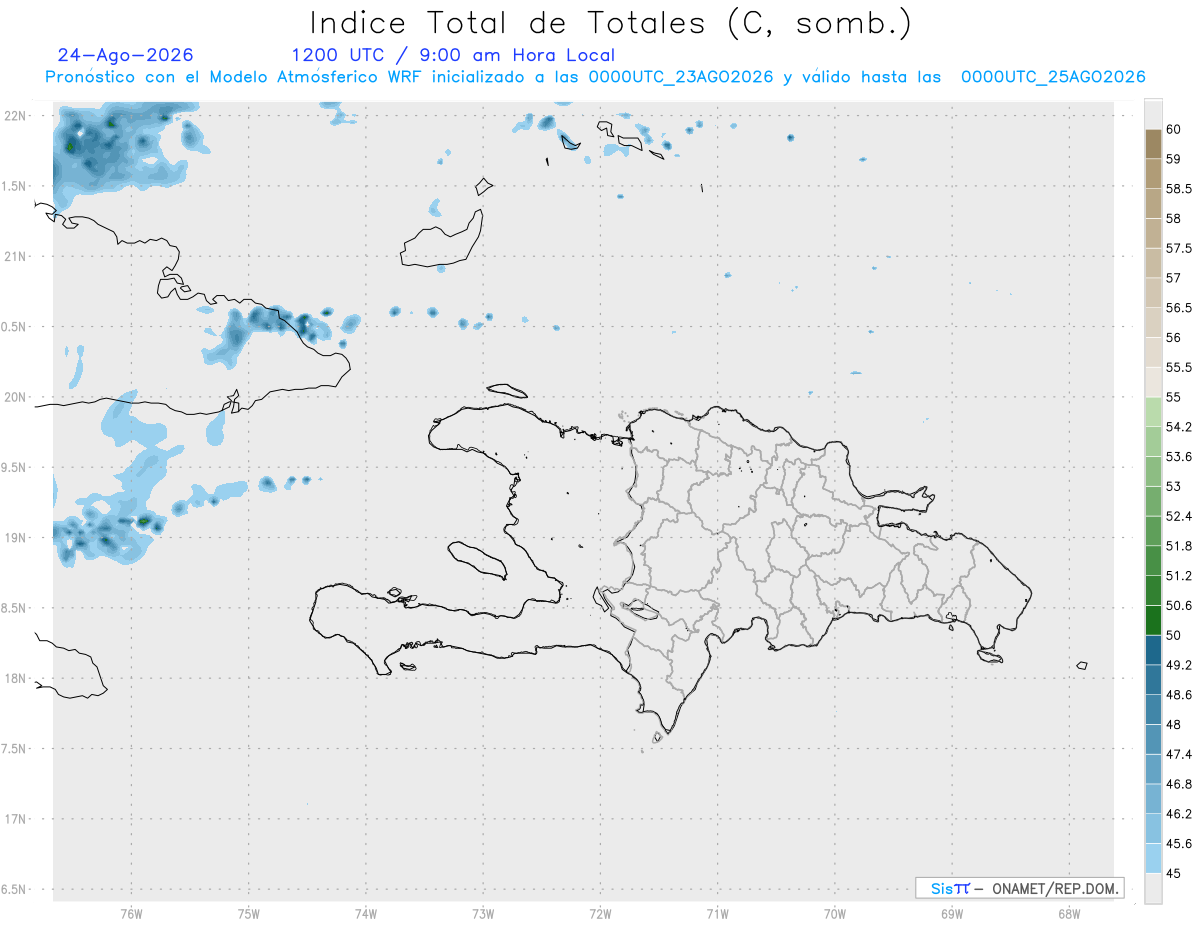This screenshot has width=1200, height=927.
Task: Click the '72W' longitude label
Action: 600,913
